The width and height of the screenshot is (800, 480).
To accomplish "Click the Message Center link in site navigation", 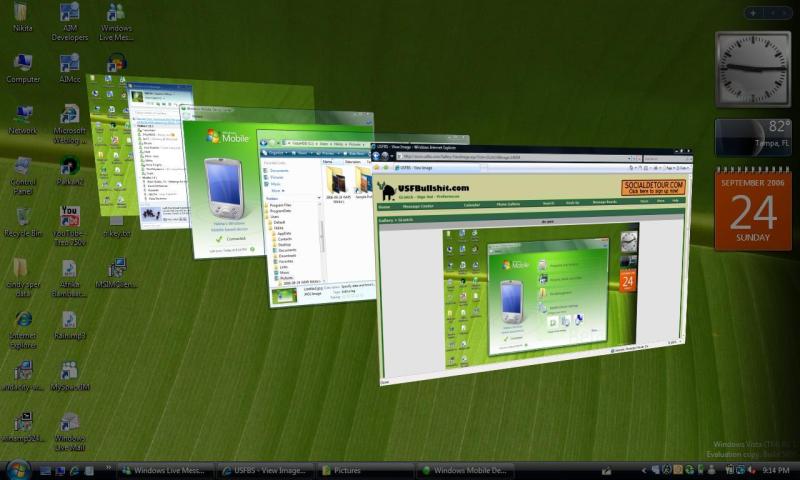I will (x=418, y=206).
